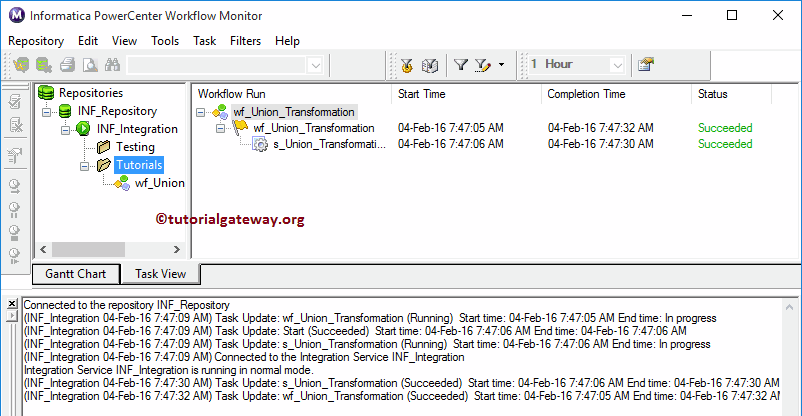This screenshot has width=802, height=416.
Task: Click the Find binoculars icon
Action: point(113,65)
